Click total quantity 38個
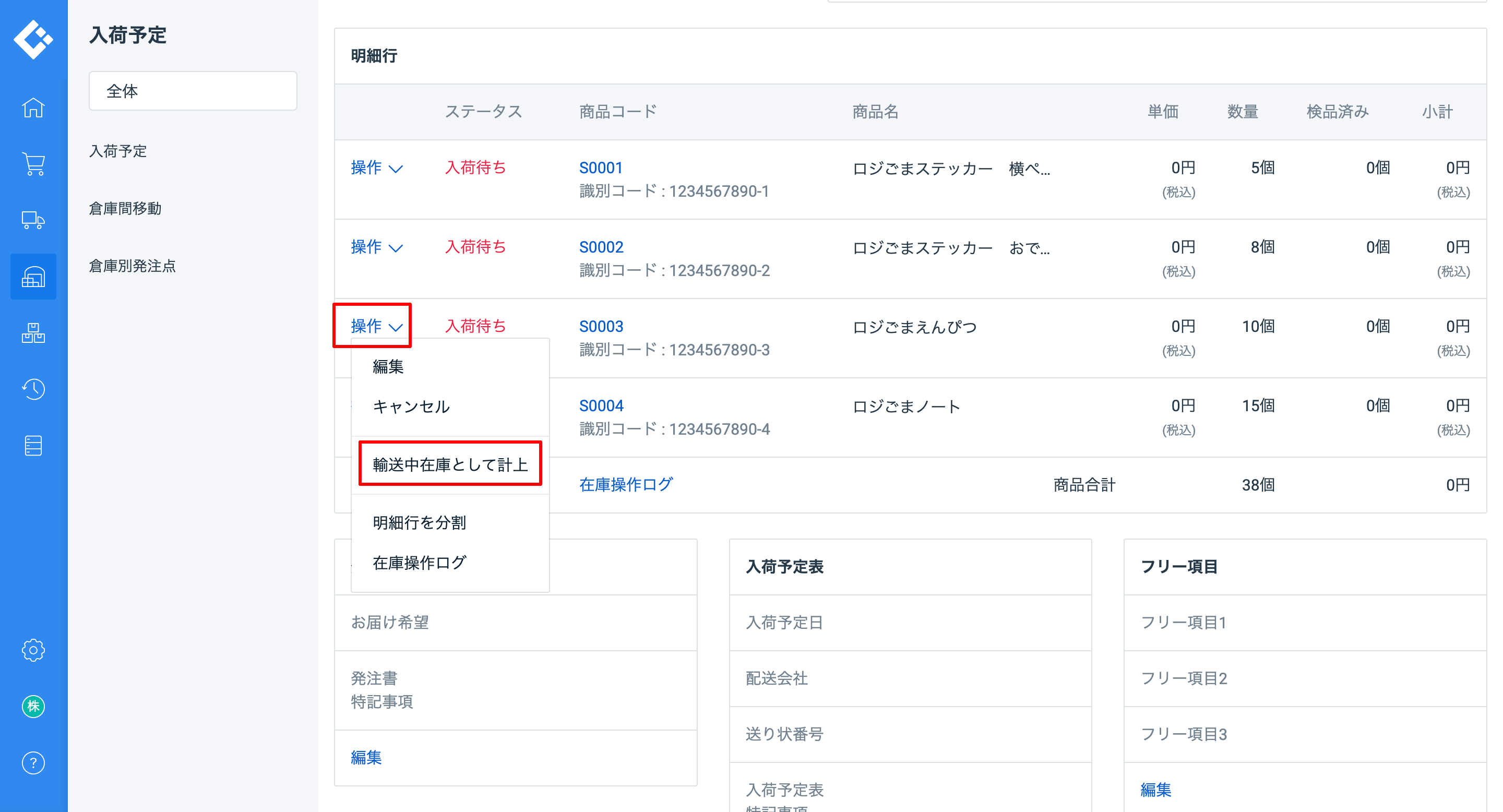This screenshot has width=1503, height=812. 1258,485
